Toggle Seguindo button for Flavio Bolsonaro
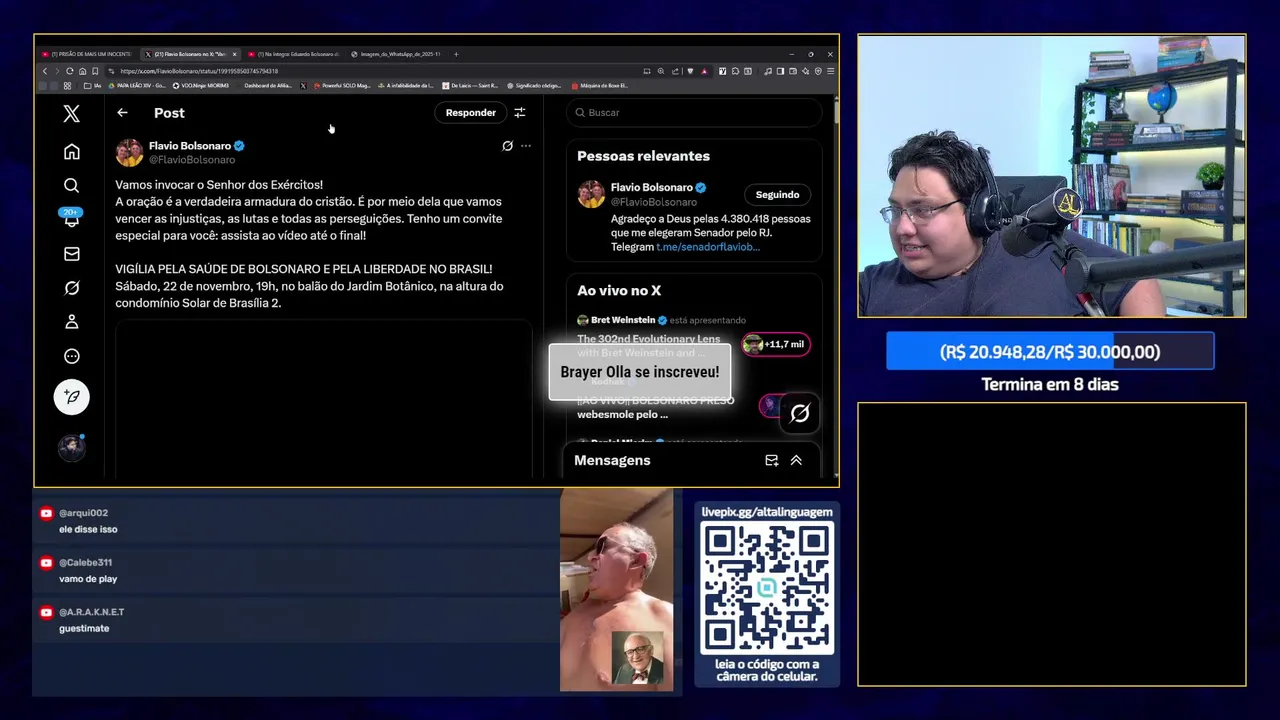The height and width of the screenshot is (720, 1280). pyautogui.click(x=777, y=195)
